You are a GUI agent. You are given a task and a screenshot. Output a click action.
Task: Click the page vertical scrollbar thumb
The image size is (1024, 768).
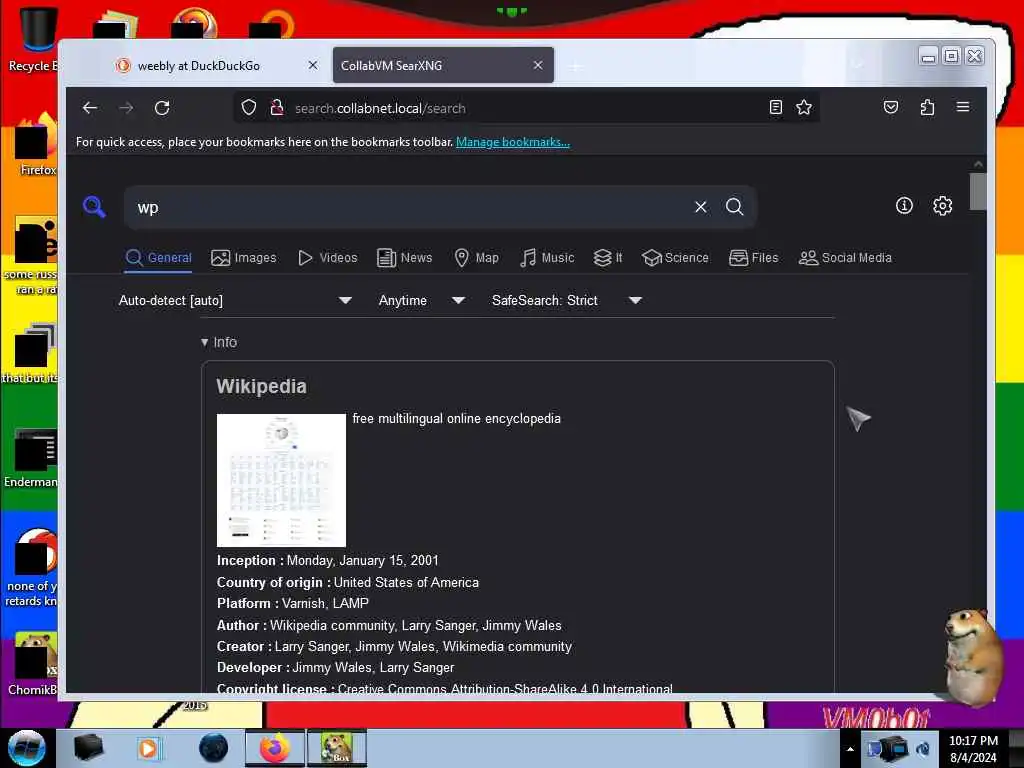(x=978, y=191)
